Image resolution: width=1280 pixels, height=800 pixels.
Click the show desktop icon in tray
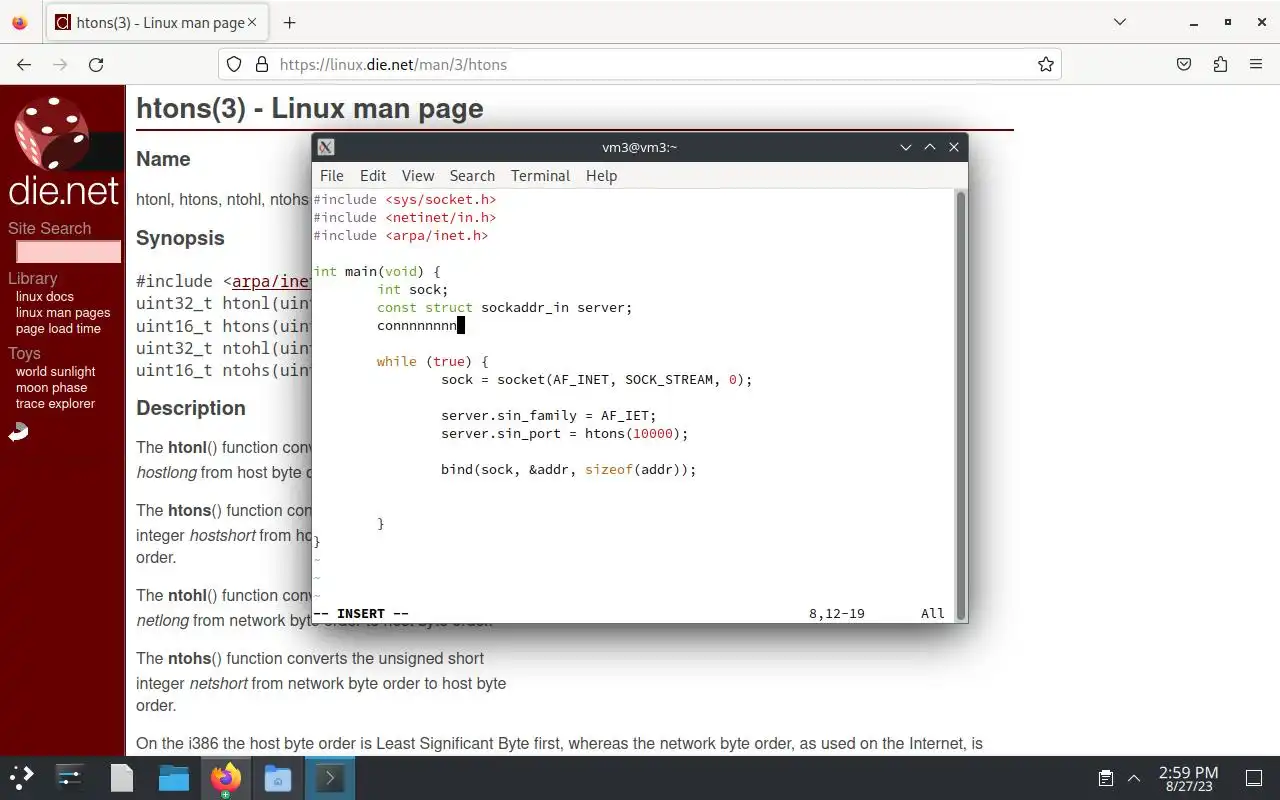point(1253,778)
